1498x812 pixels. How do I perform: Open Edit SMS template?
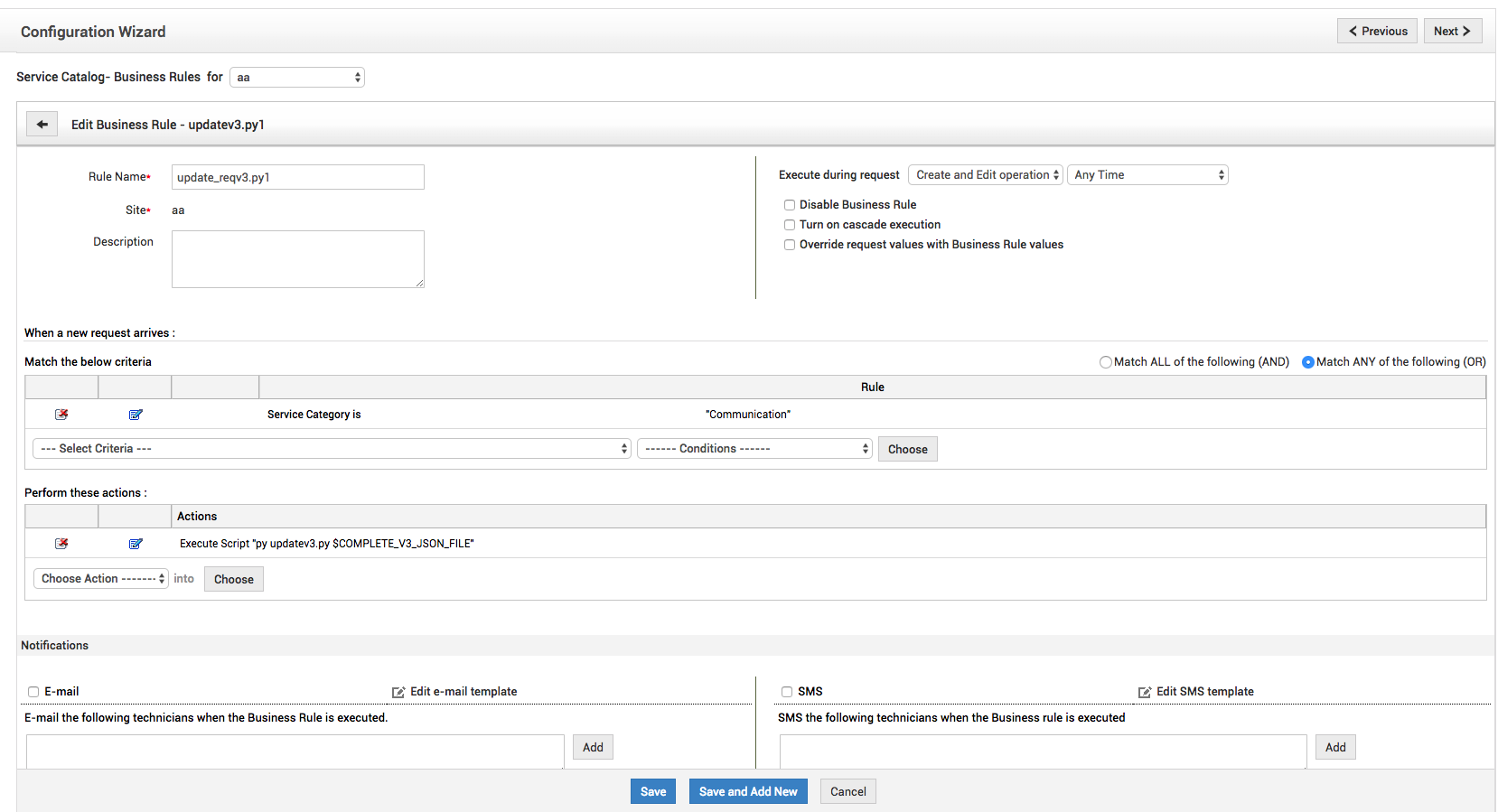(x=1196, y=692)
